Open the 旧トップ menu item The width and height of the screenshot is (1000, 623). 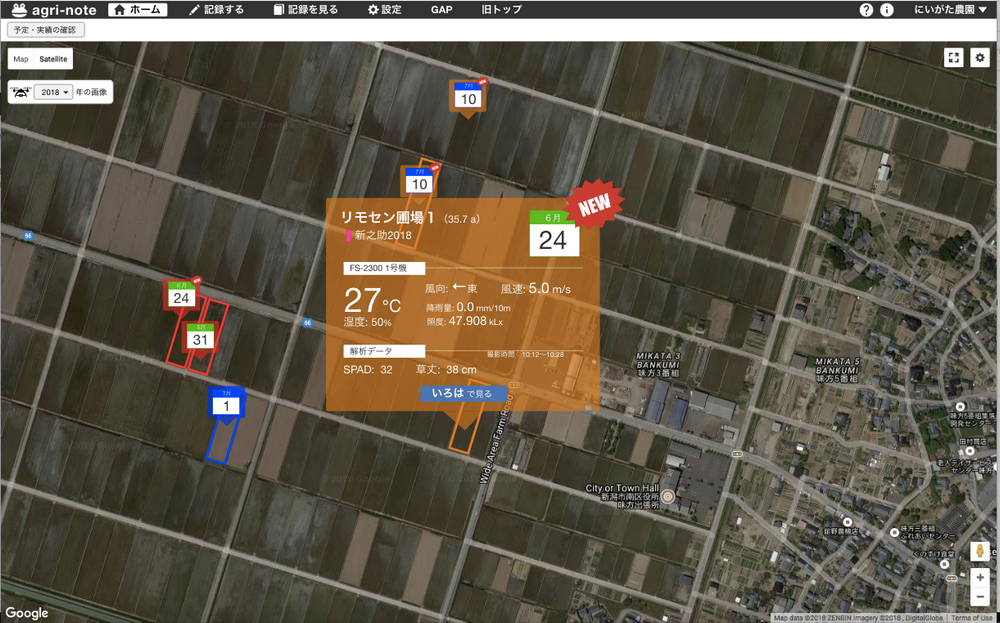coord(501,10)
